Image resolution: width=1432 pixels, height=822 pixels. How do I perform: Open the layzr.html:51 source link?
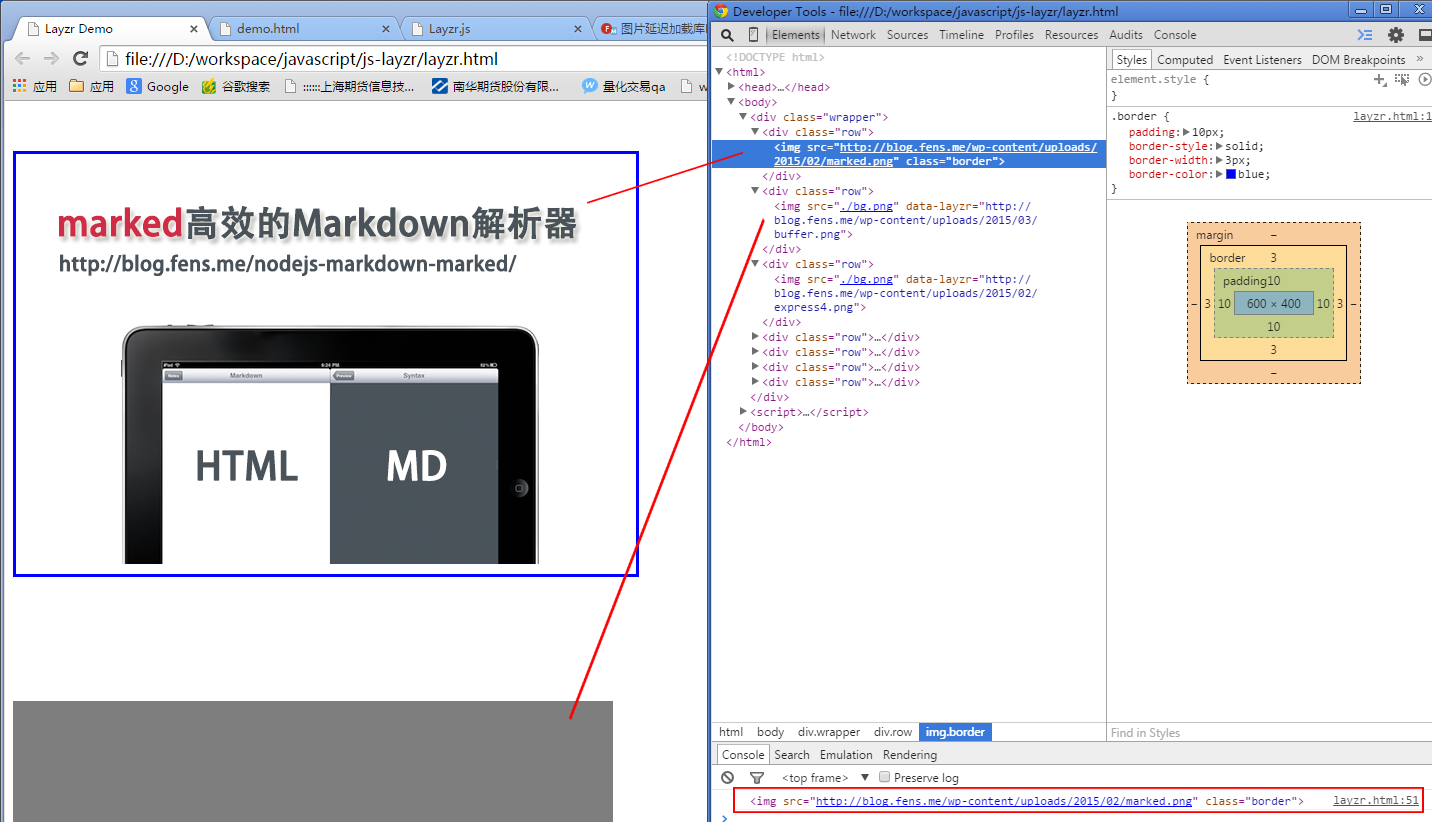1376,800
